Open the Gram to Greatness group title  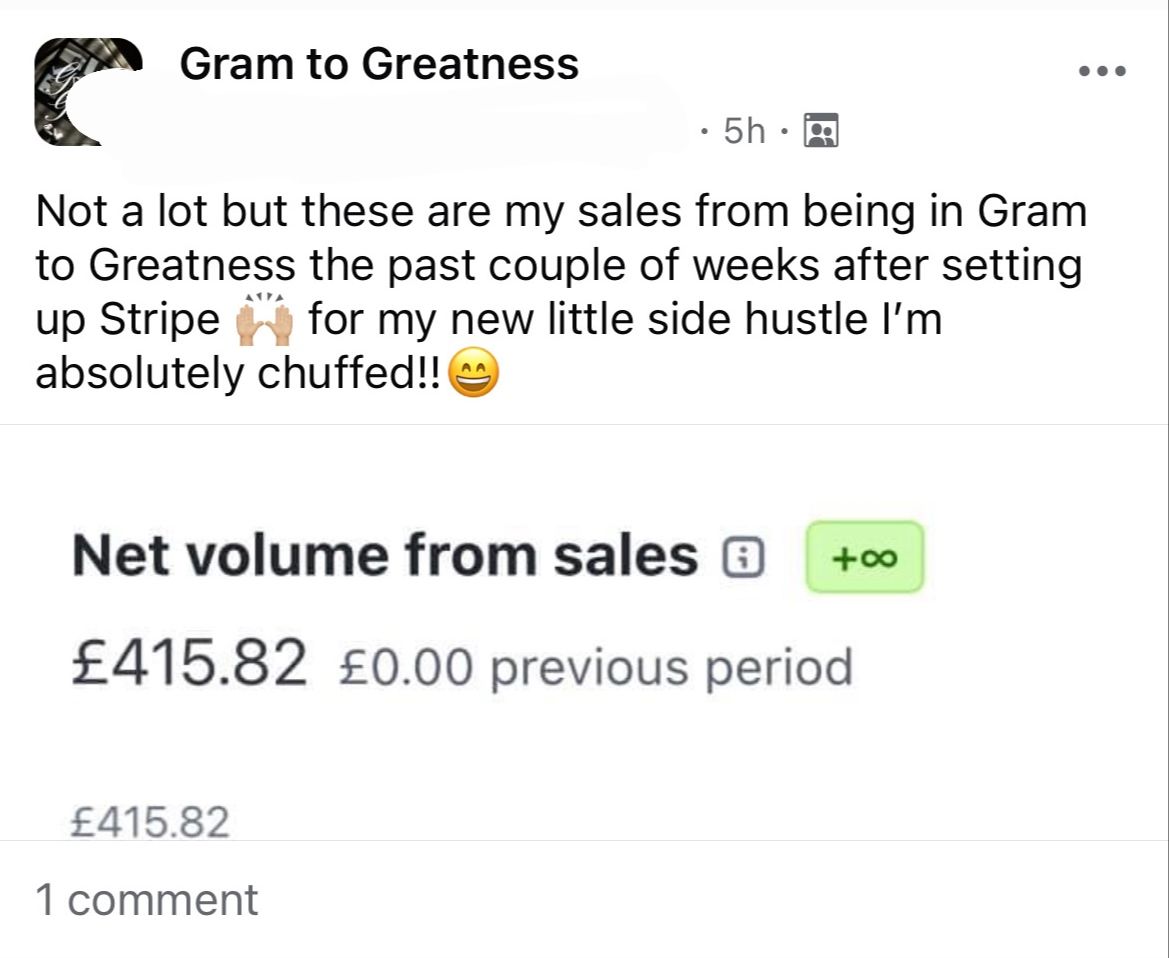(379, 64)
